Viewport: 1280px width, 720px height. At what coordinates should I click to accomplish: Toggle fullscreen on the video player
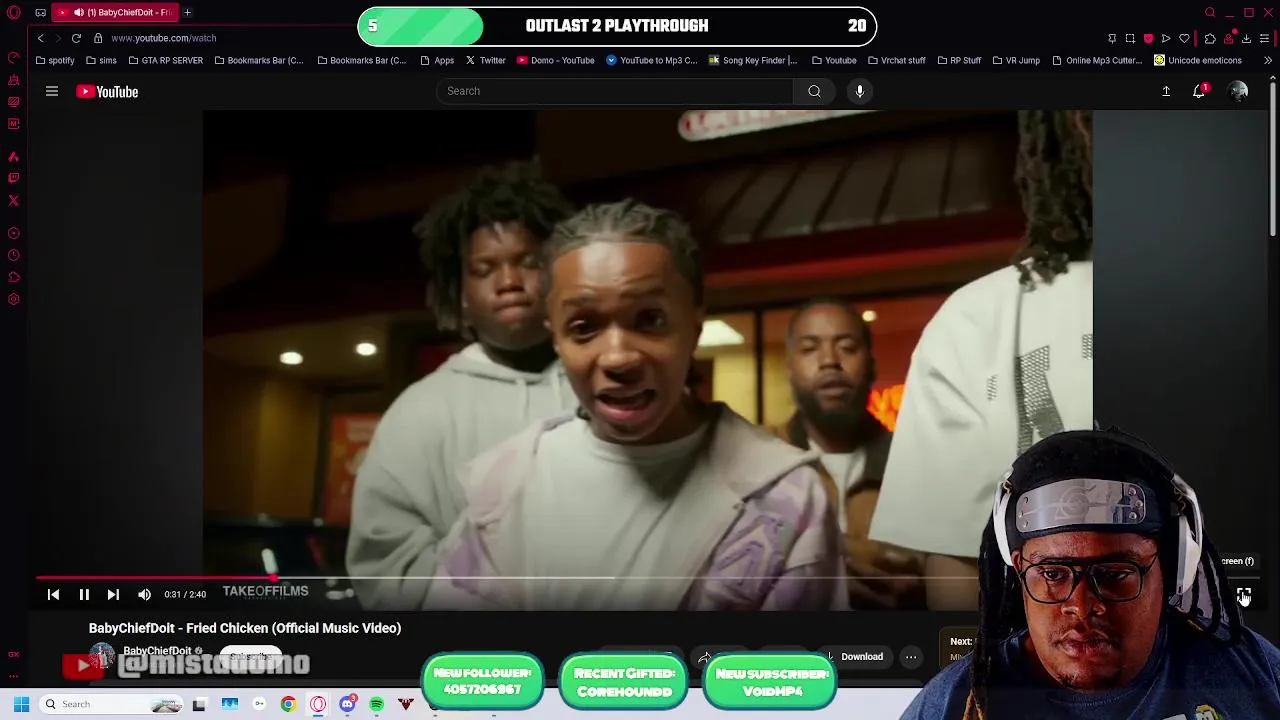[1243, 595]
